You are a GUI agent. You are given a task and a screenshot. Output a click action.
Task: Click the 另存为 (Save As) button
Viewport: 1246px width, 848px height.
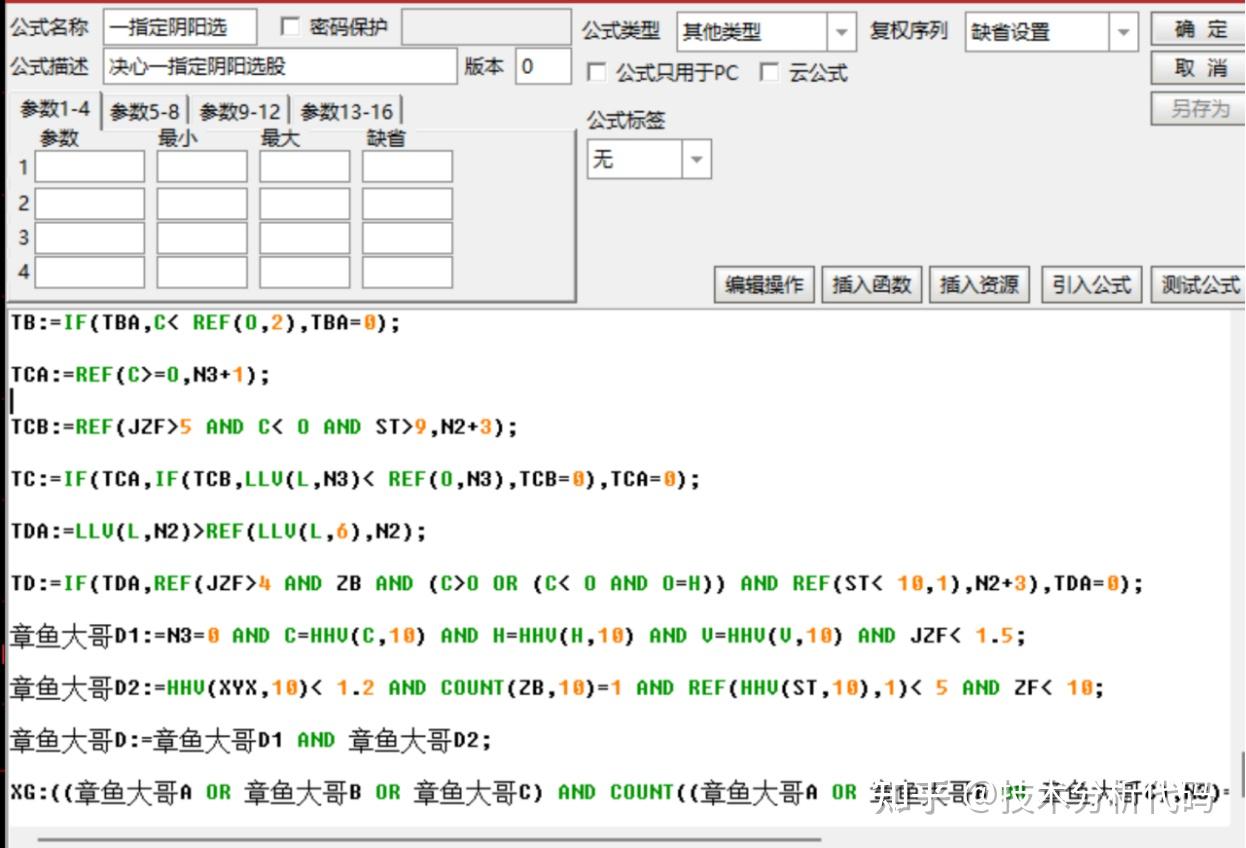click(1196, 107)
